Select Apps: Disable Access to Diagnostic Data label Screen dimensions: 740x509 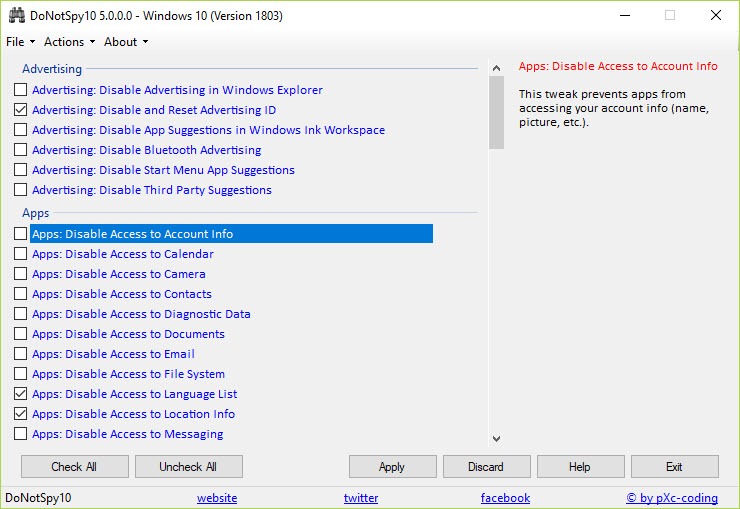pyautogui.click(x=142, y=314)
